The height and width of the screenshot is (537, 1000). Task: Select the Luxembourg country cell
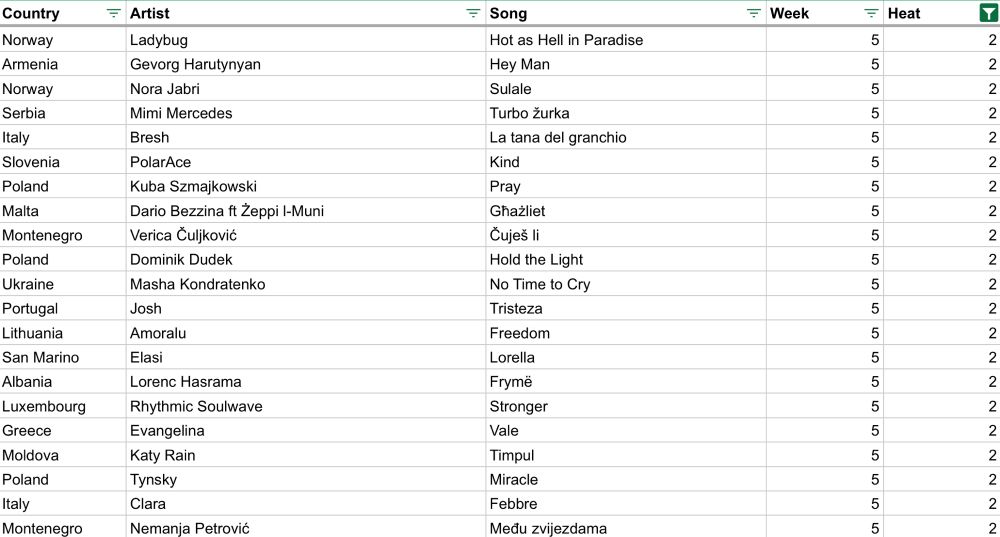tap(63, 406)
